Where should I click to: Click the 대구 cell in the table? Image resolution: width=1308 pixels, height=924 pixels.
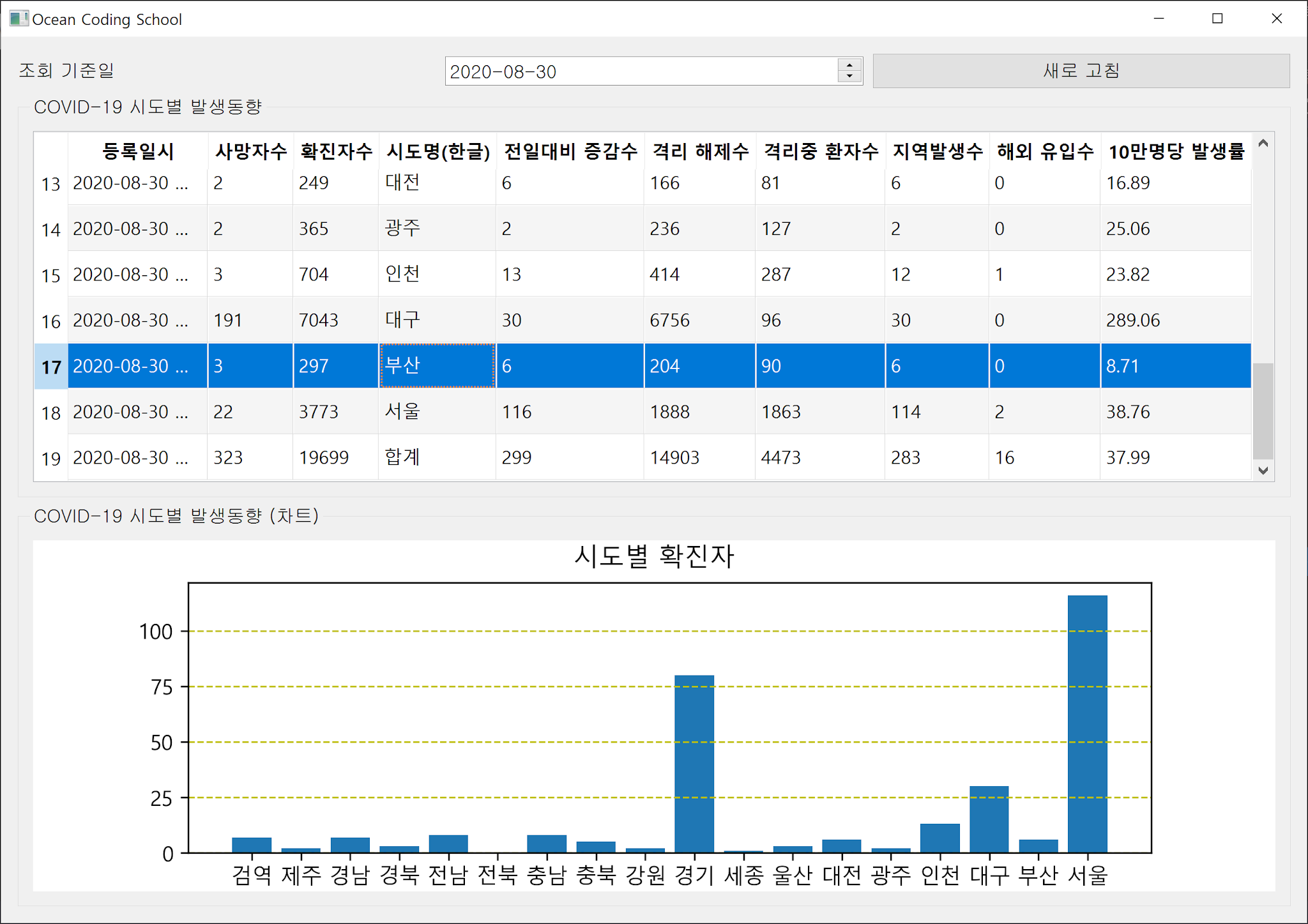[437, 320]
